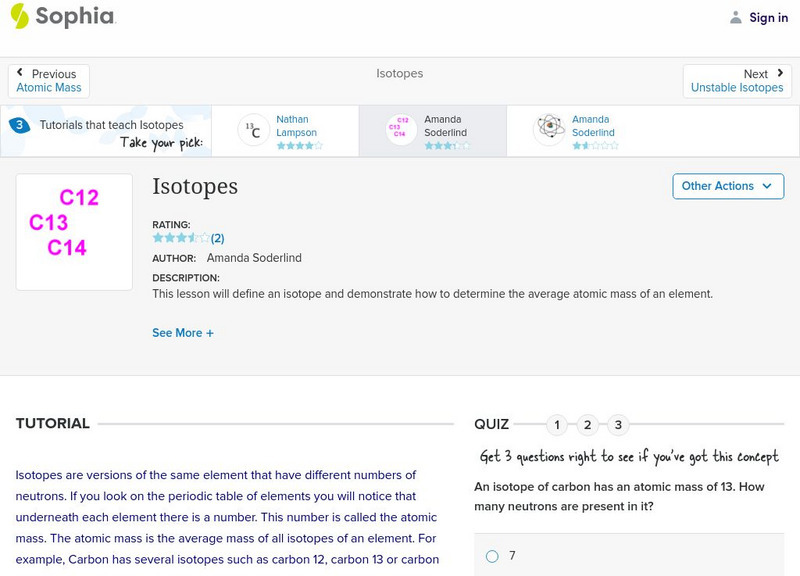This screenshot has height=576, width=800.
Task: Click the Previous left chevron arrow
Action: 22,74
